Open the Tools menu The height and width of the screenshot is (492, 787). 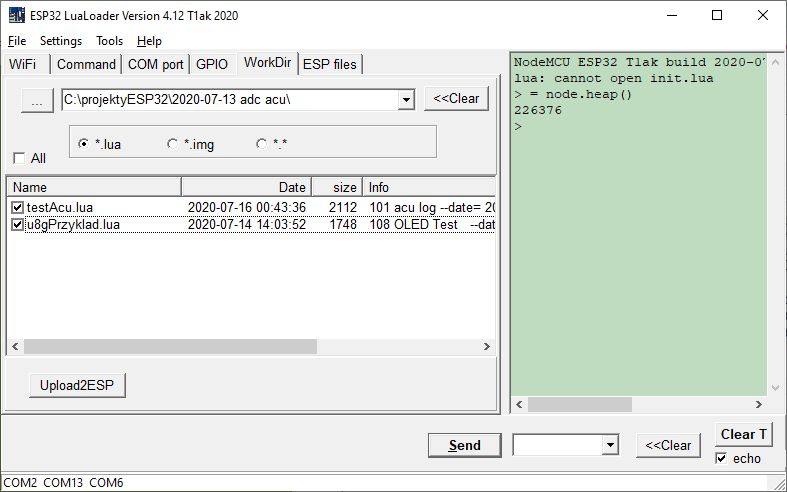tap(109, 41)
